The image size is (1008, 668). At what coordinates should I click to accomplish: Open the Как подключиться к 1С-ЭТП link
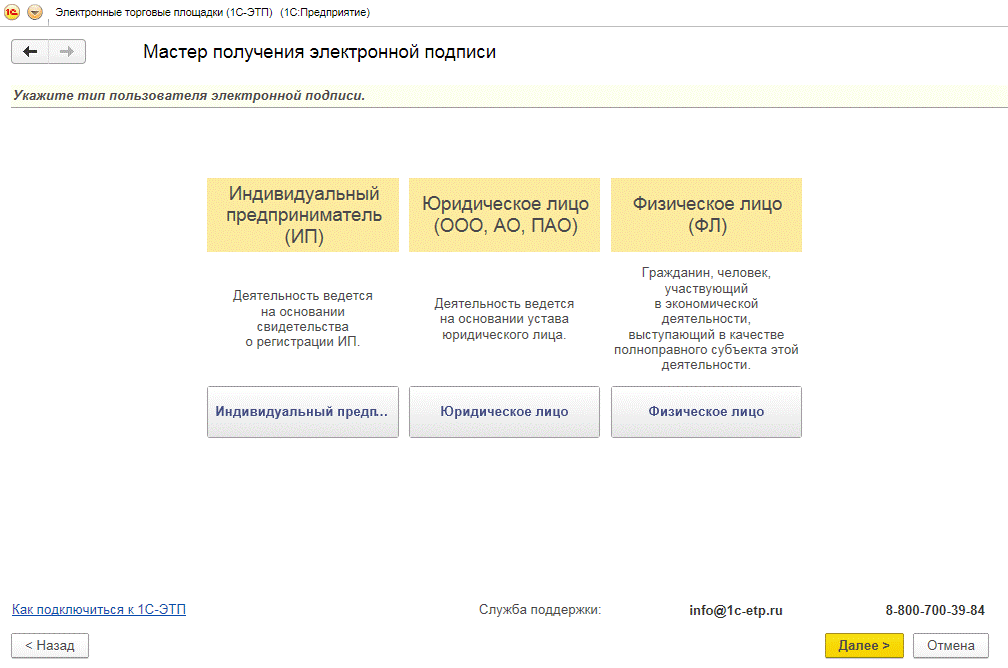(x=99, y=609)
